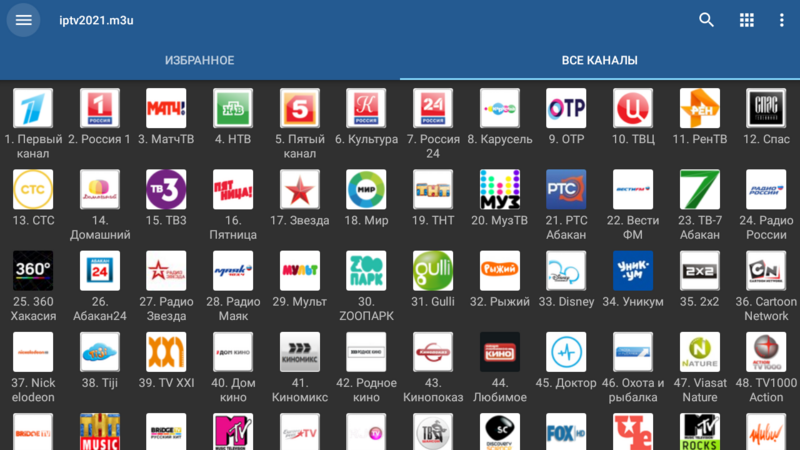Viewport: 800px width, 450px height.
Task: Select the ТВЦ channel icon
Action: click(633, 108)
